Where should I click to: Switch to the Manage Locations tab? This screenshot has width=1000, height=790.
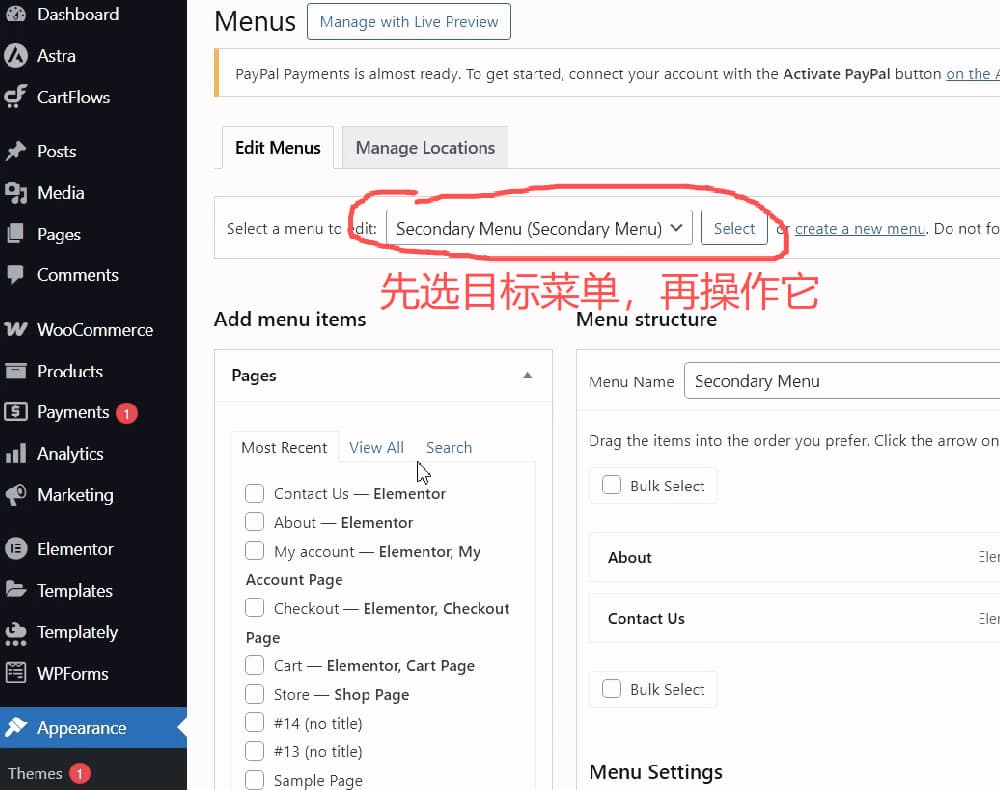point(425,148)
